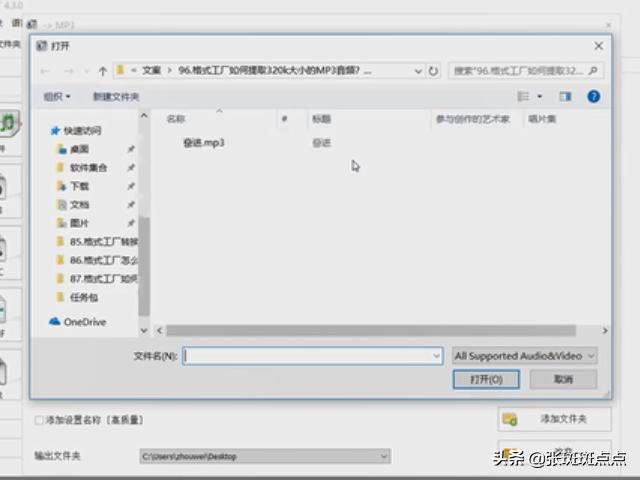Open the 文件名 history dropdown arrow
Viewport: 640px width, 480px height.
coord(436,355)
